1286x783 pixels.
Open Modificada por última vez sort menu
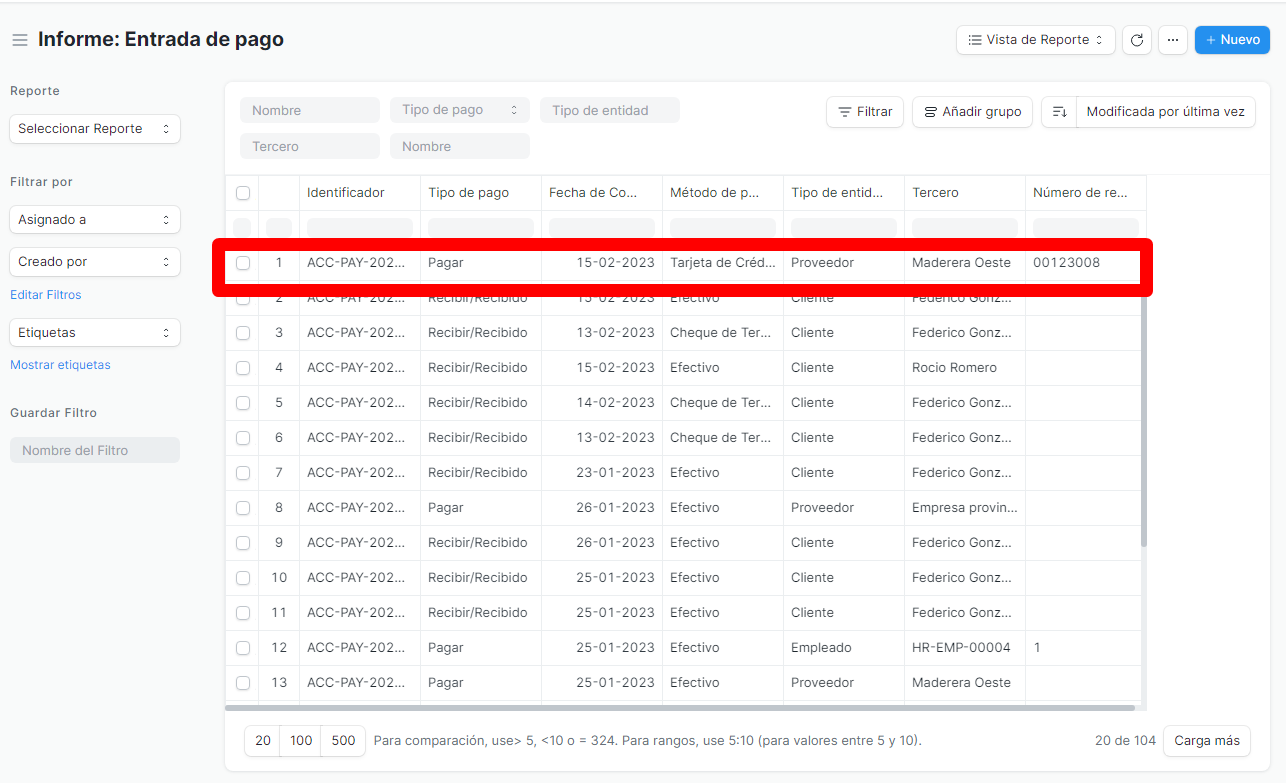click(1165, 112)
